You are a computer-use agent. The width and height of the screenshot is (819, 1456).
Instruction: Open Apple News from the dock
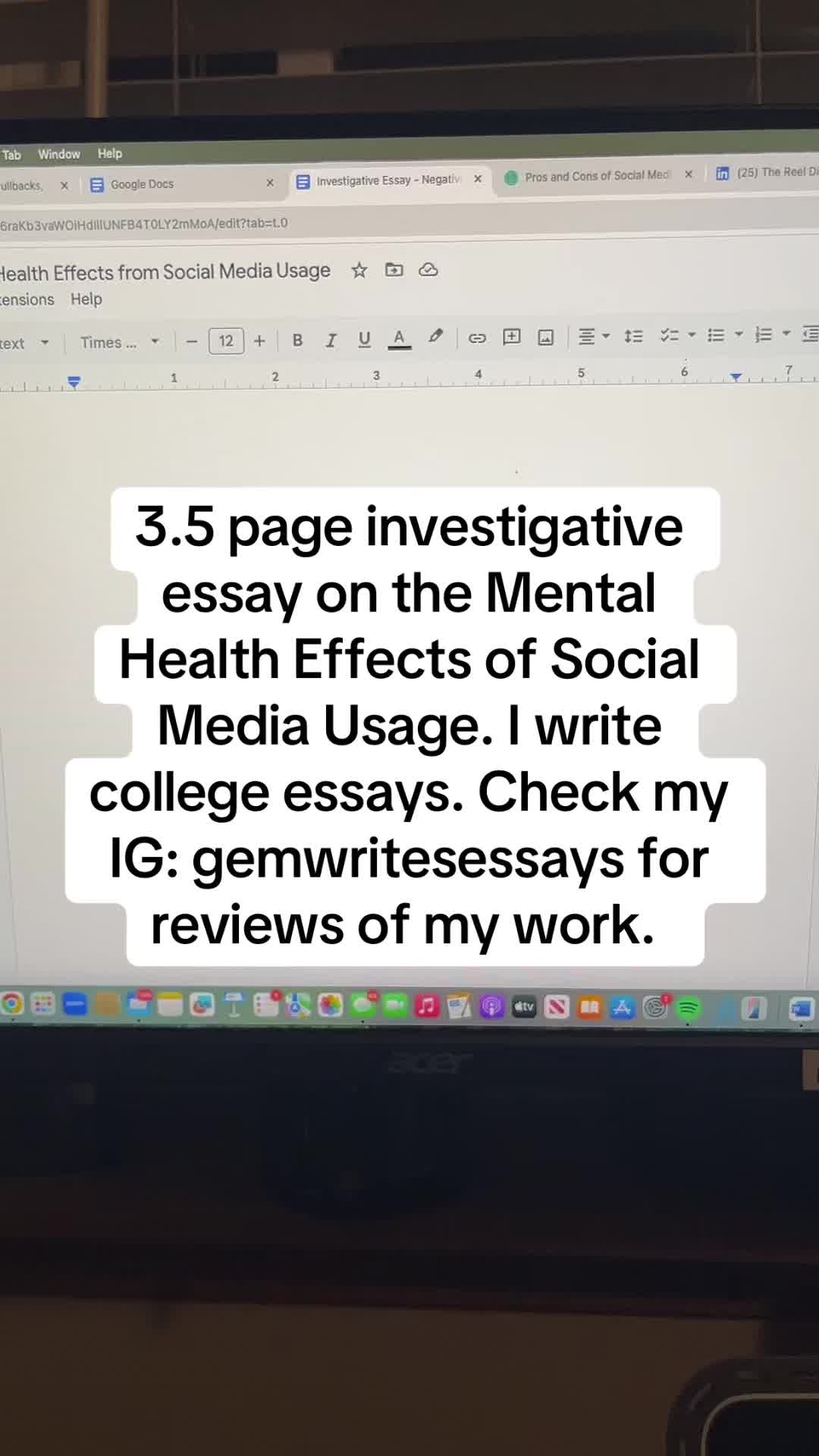557,1007
